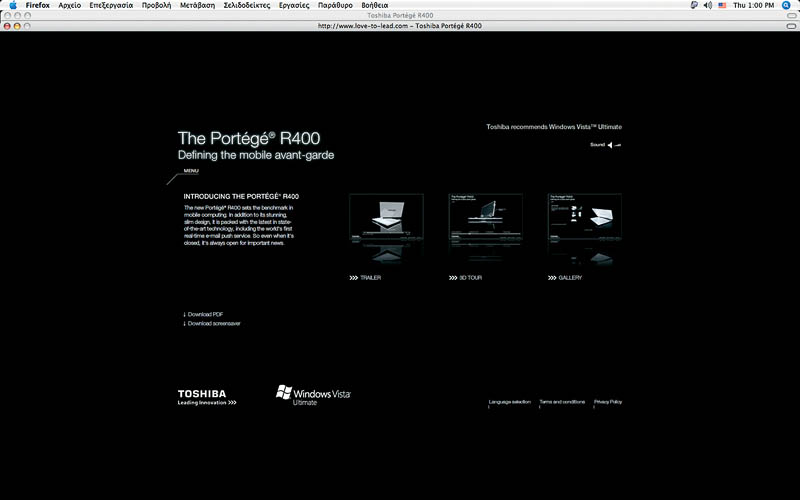Screen dimensions: 800x500
Task: Open Privacy Policy link
Action: tap(608, 402)
